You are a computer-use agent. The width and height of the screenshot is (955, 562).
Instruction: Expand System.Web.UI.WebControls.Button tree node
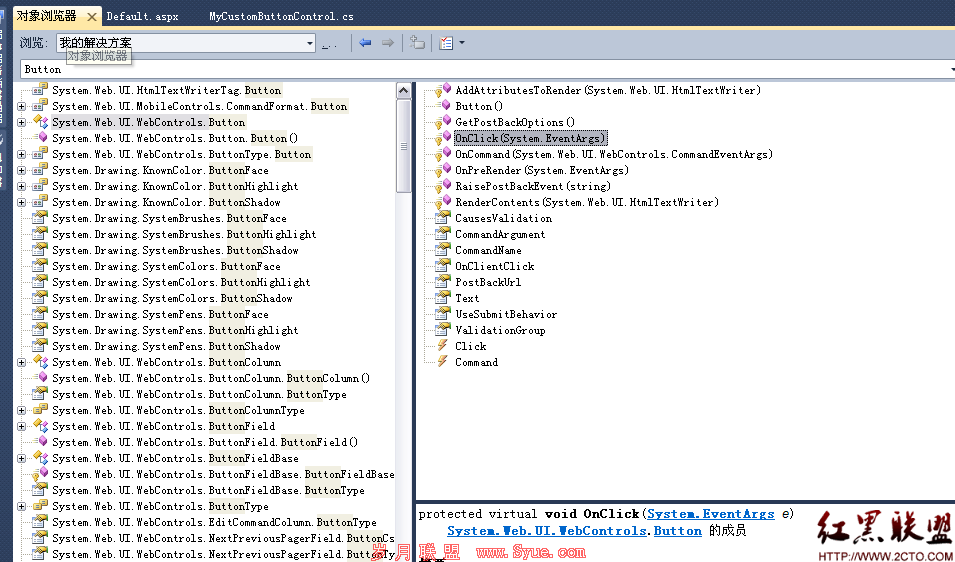tap(21, 122)
